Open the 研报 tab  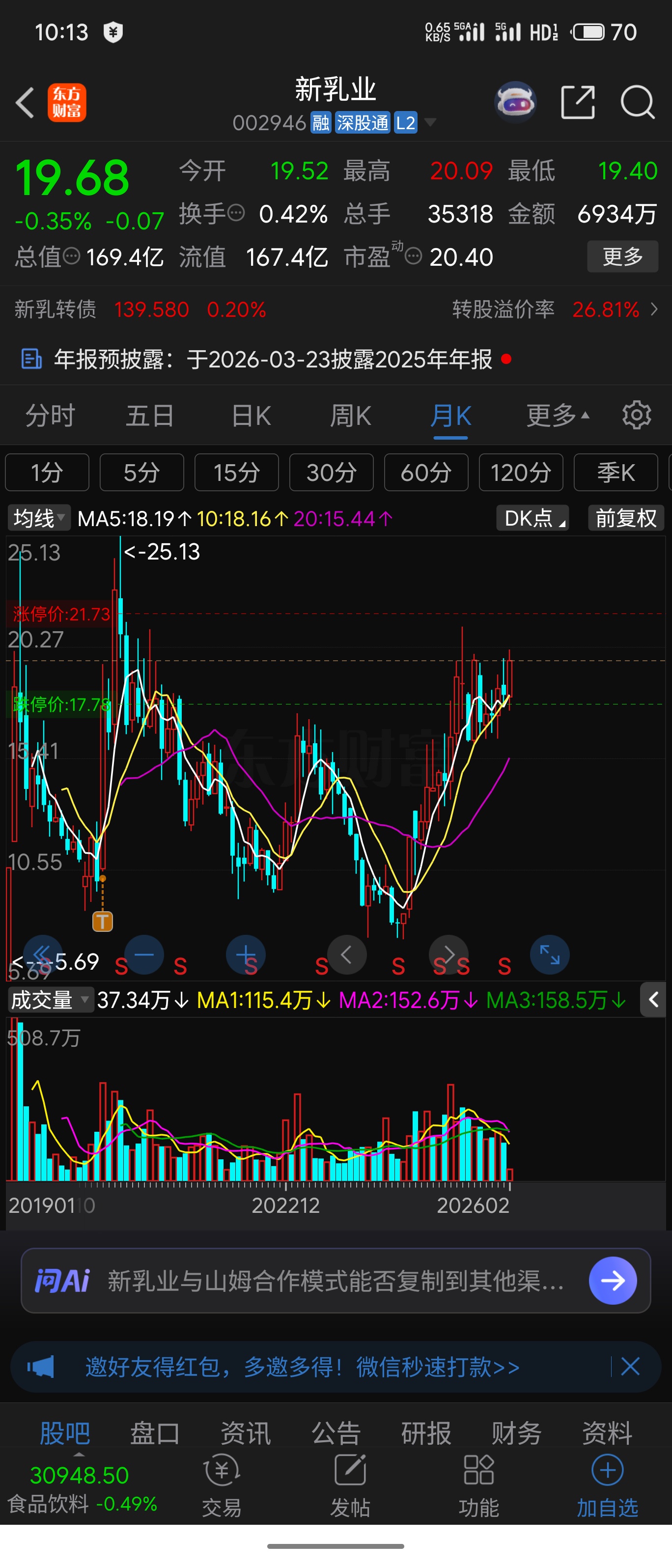[x=426, y=1433]
